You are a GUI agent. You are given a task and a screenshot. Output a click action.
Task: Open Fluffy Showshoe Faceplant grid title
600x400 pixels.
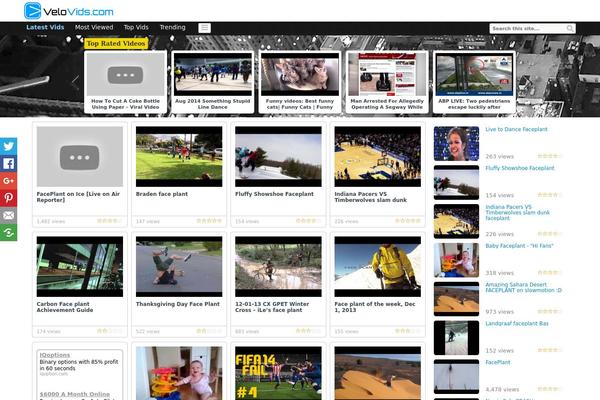tap(274, 194)
